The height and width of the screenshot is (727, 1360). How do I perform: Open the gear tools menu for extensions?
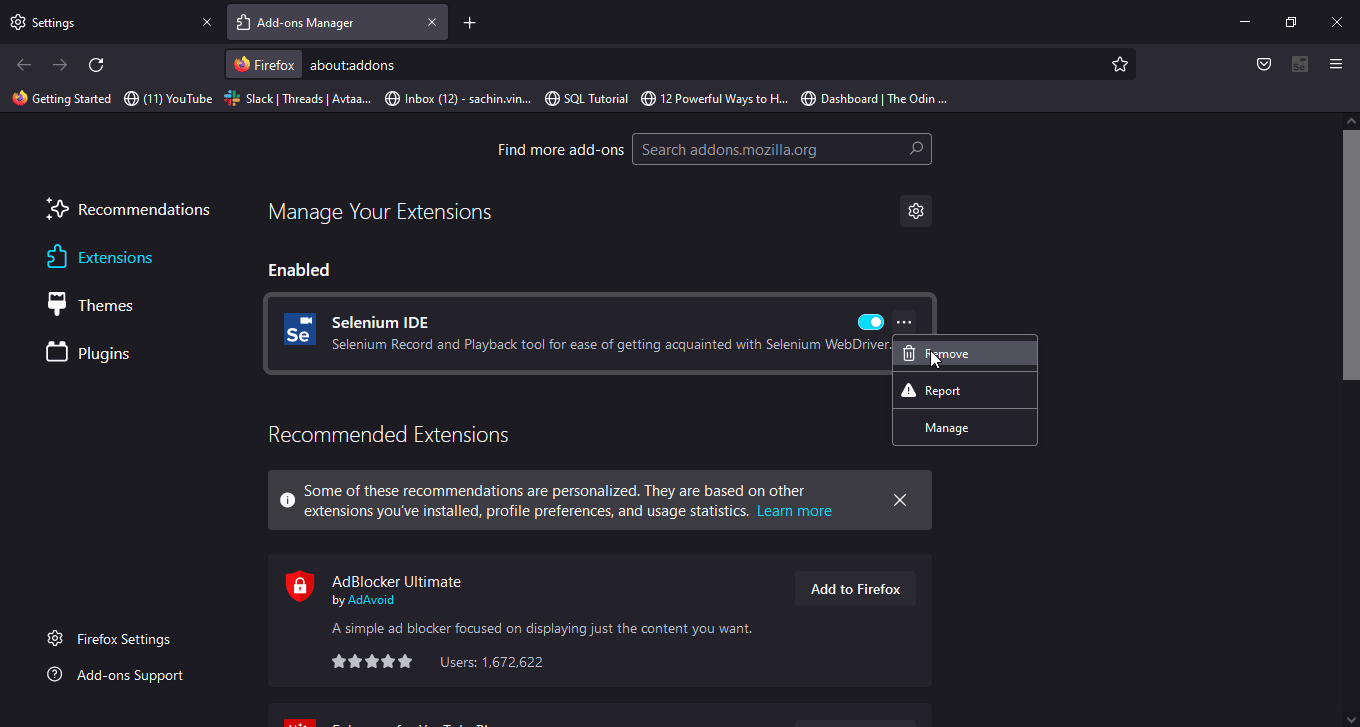(915, 211)
